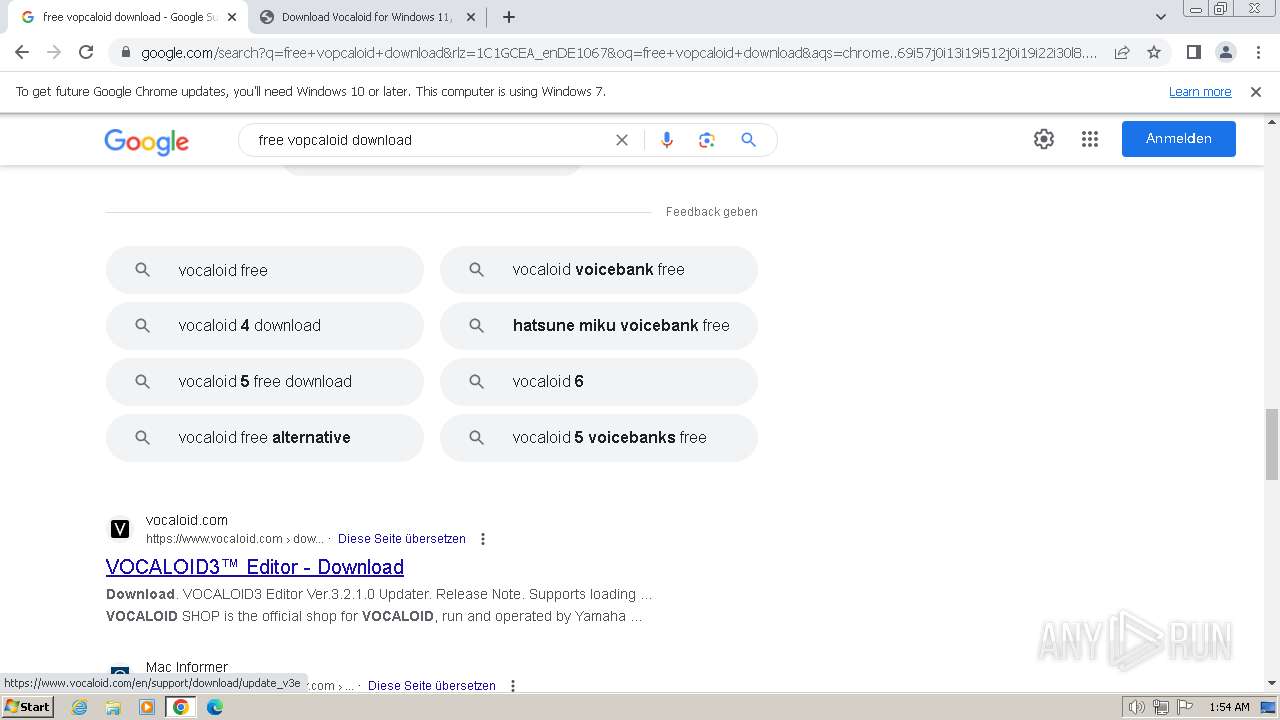Click the address bar URL
Screen dimensions: 1280x720
click(619, 53)
